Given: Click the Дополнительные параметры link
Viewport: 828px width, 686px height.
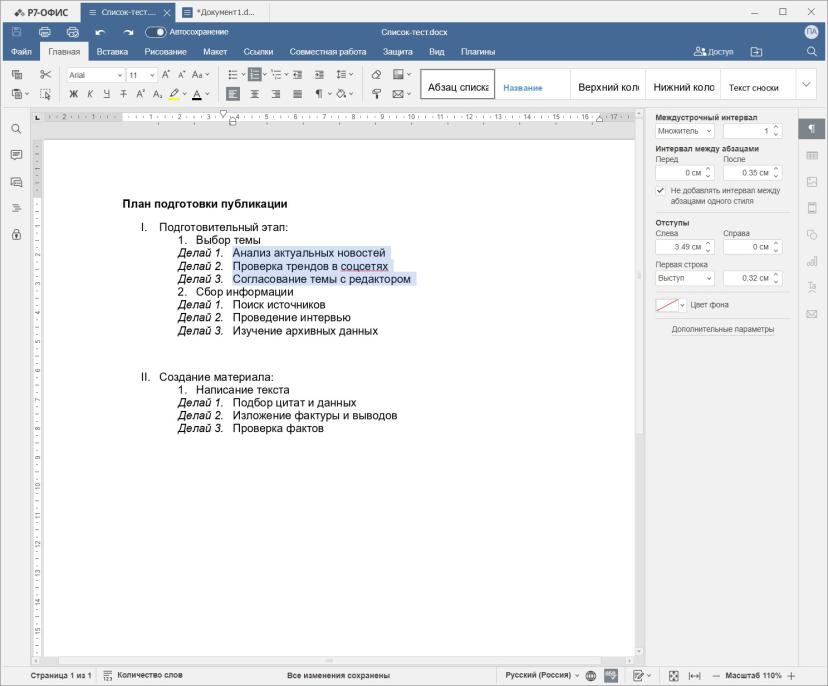Looking at the screenshot, I should [722, 329].
